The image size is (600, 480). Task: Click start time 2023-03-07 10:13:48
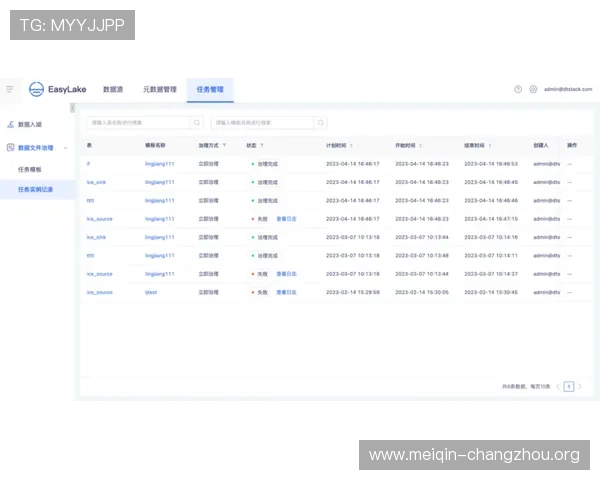coord(422,256)
